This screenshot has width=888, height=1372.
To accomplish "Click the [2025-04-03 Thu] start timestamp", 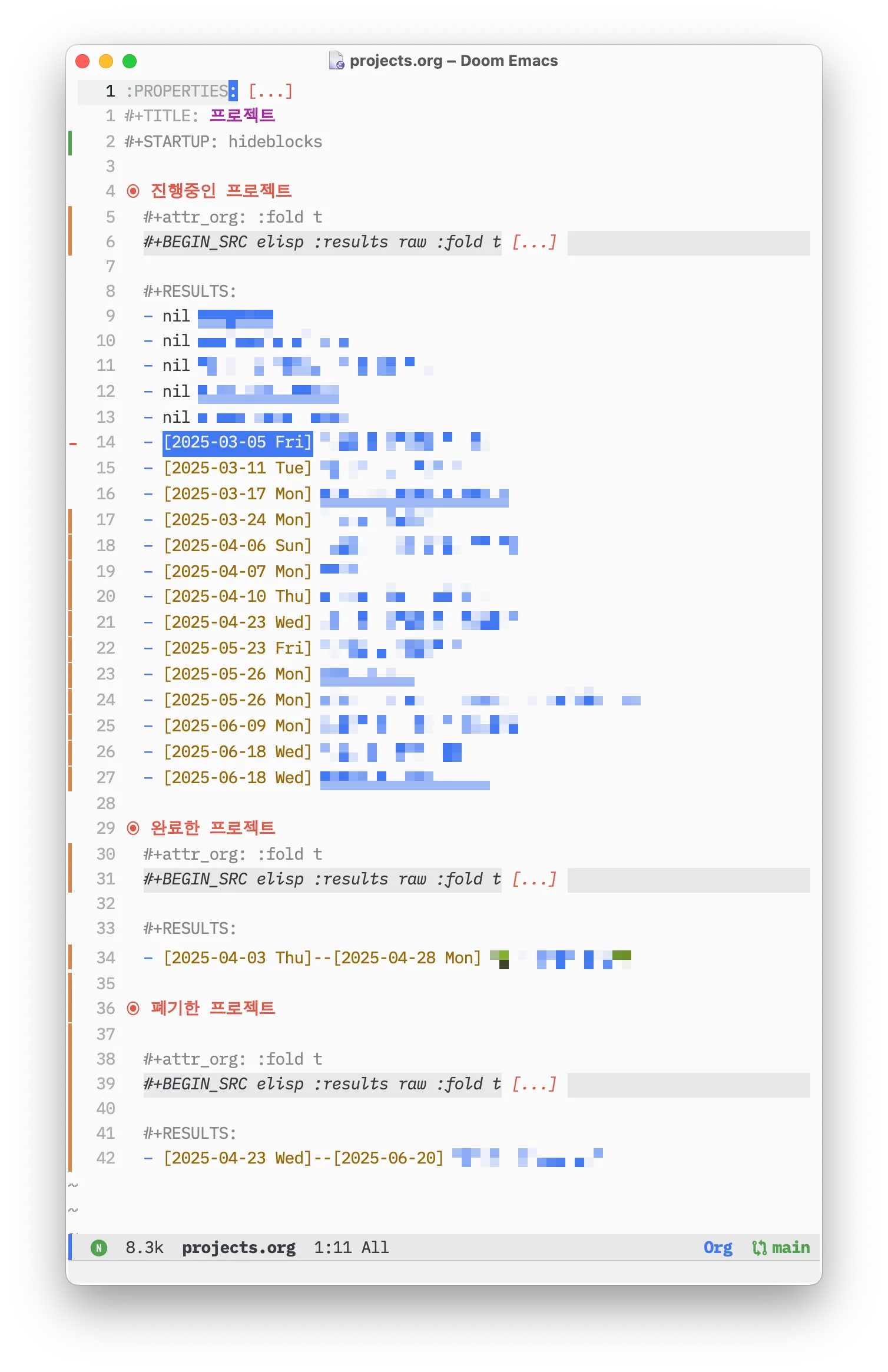I will coord(237,958).
